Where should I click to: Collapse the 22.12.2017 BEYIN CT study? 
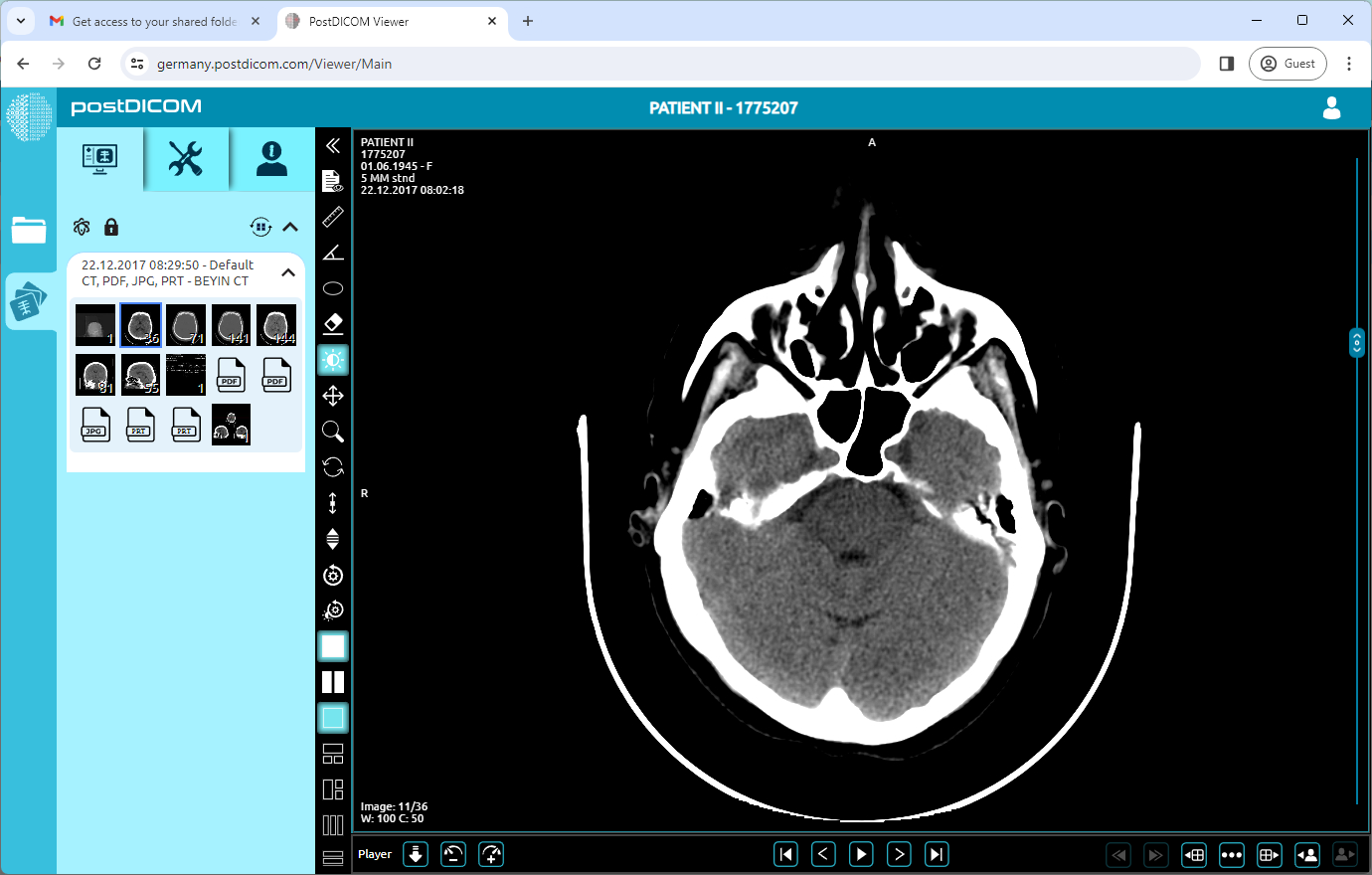click(x=288, y=272)
